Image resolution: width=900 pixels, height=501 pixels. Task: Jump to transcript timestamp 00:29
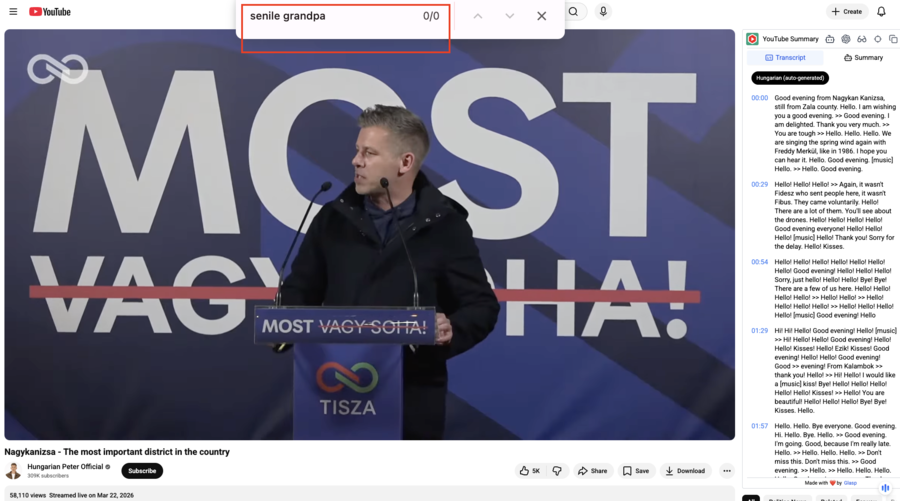tap(759, 185)
